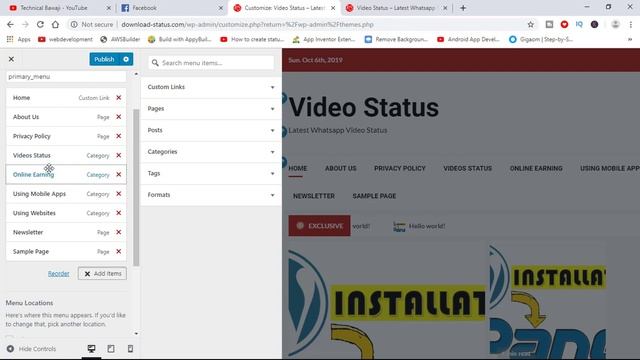Viewport: 640px width, 360px height.
Task: Remove the Online Earning menu item
Action: tap(119, 174)
